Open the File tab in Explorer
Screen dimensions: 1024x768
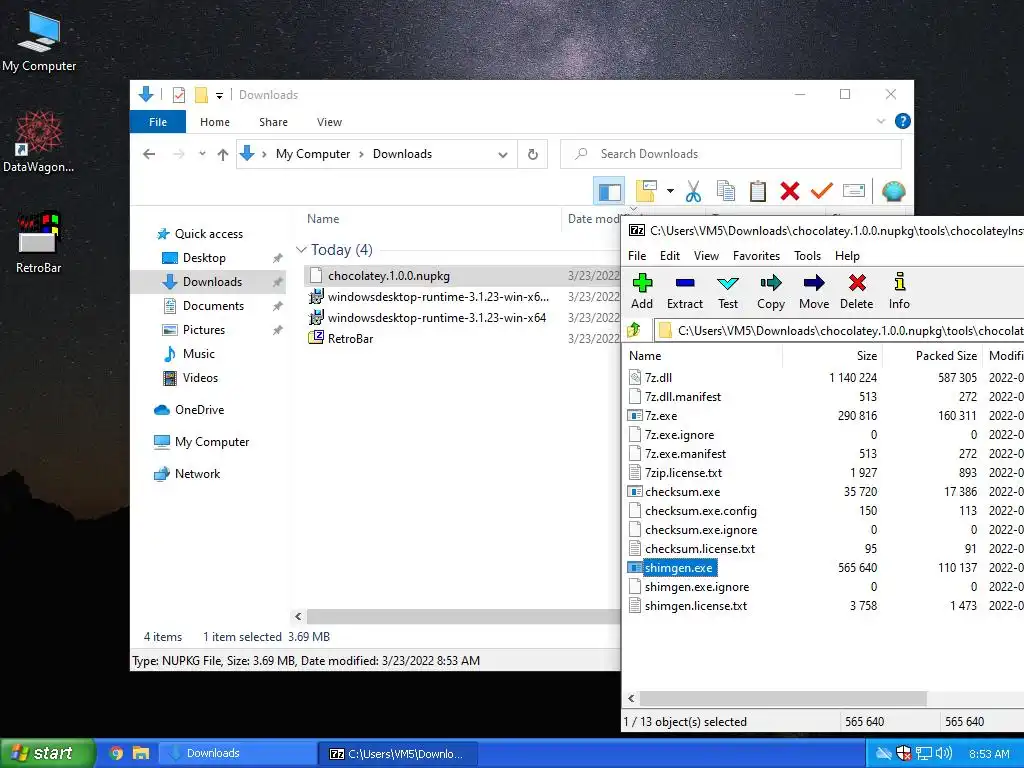(x=158, y=122)
